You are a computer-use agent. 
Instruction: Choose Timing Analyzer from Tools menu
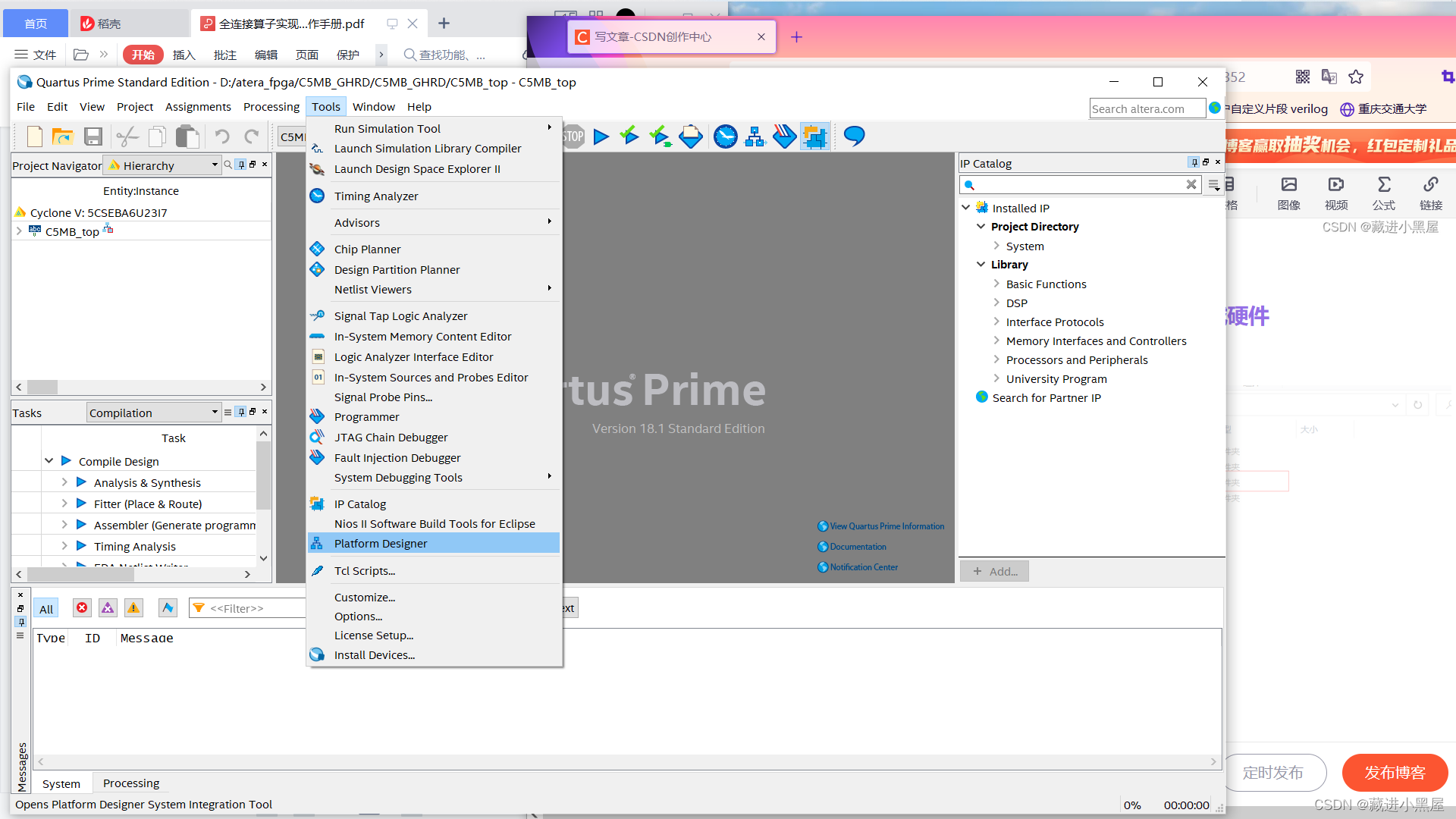click(434, 196)
